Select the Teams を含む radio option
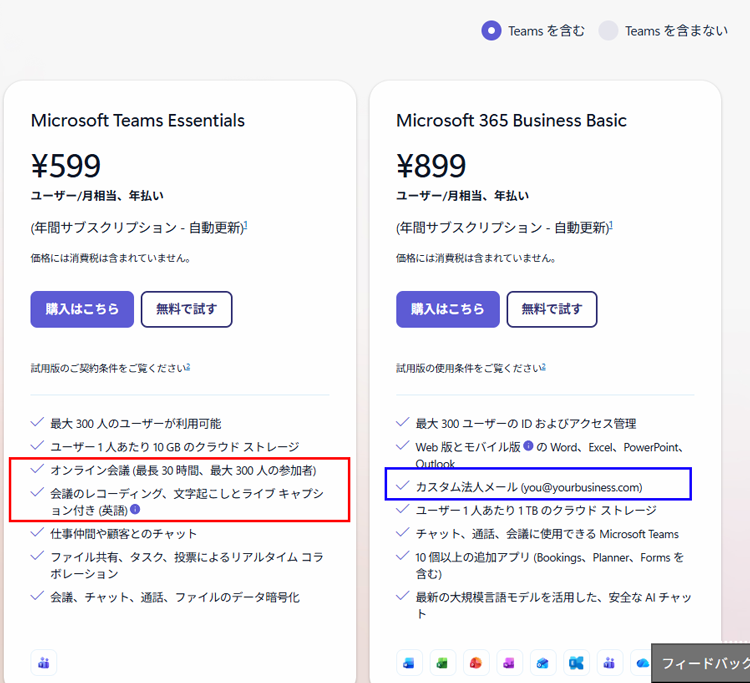The height and width of the screenshot is (683, 750). tap(491, 31)
